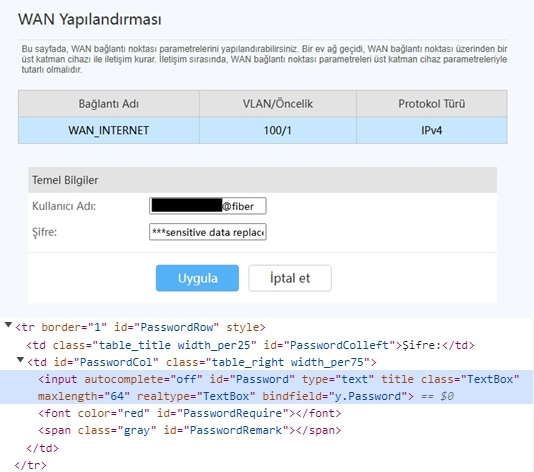Collapse the PasswordCol td element
This screenshot has width=534, height=472.
pos(20,360)
